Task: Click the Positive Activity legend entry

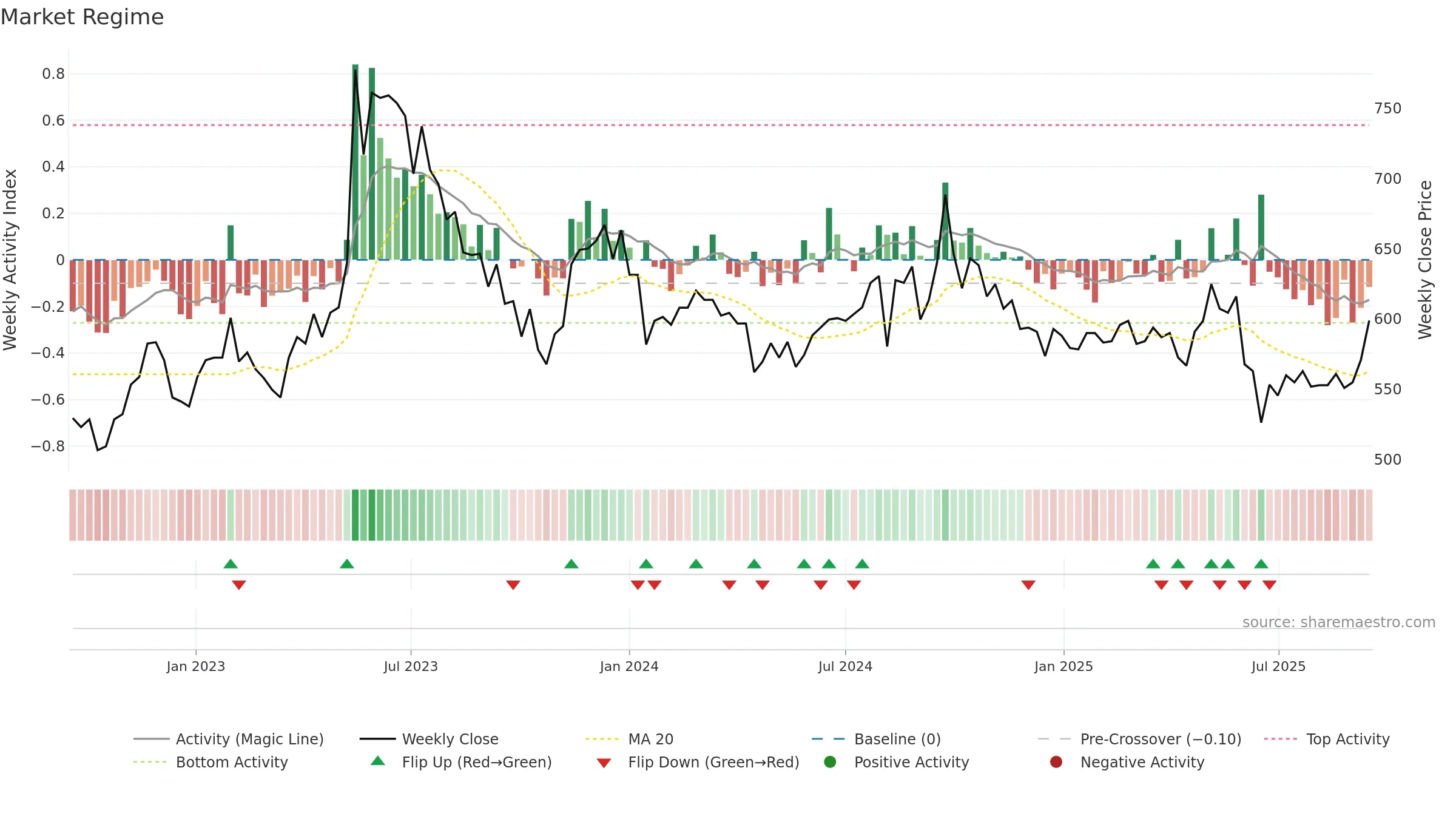Action: click(x=897, y=762)
